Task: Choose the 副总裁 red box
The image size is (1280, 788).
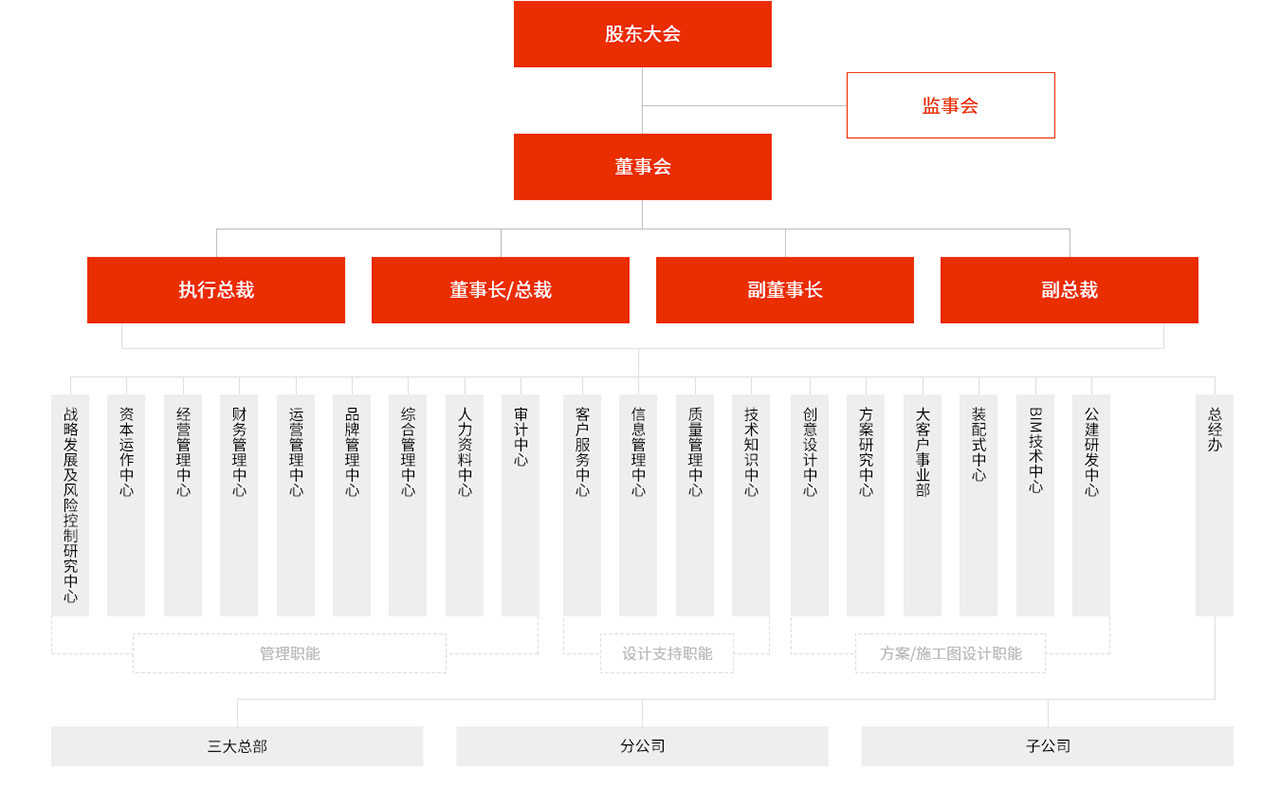Action: click(x=1069, y=290)
